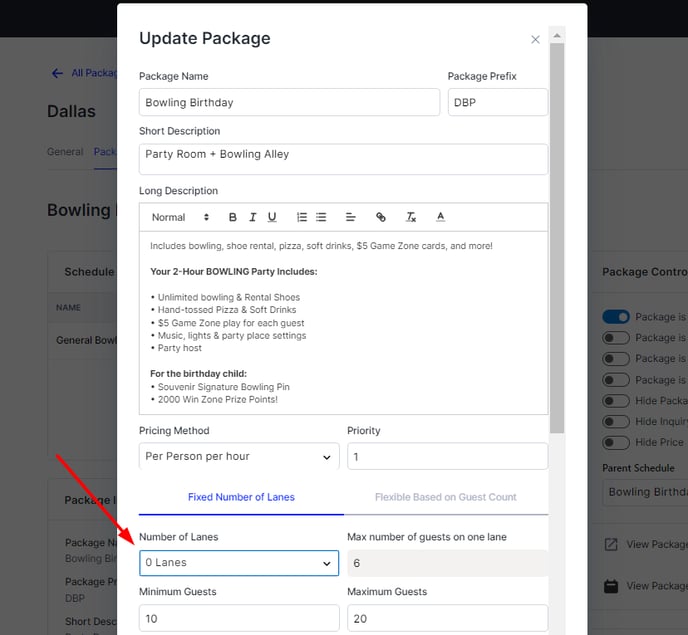Toggle the third Package is switch
Screen dimensions: 688x635
point(616,359)
